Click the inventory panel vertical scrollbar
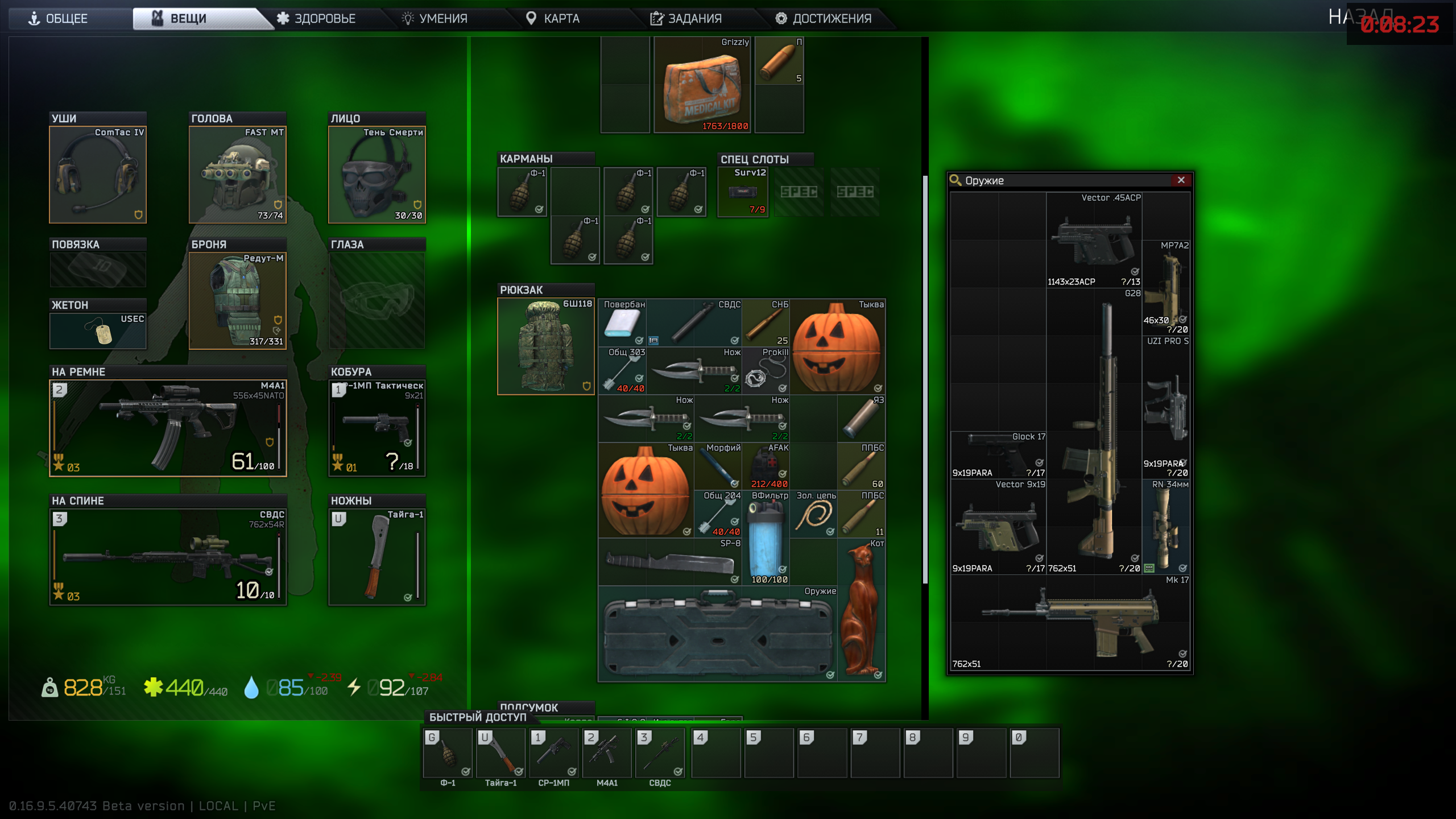1456x819 pixels. (925, 379)
